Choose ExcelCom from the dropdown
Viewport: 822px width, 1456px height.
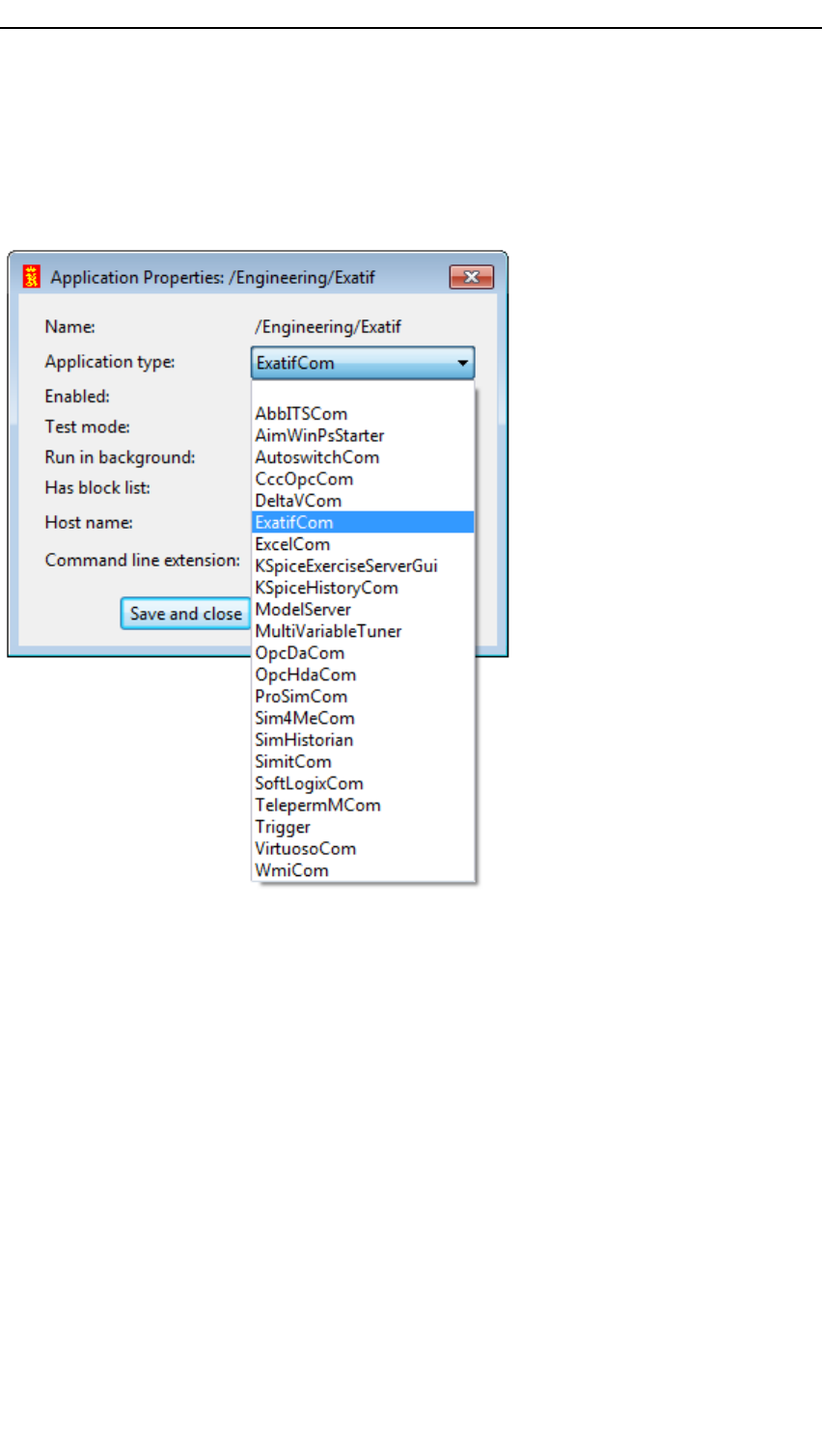coord(363,544)
